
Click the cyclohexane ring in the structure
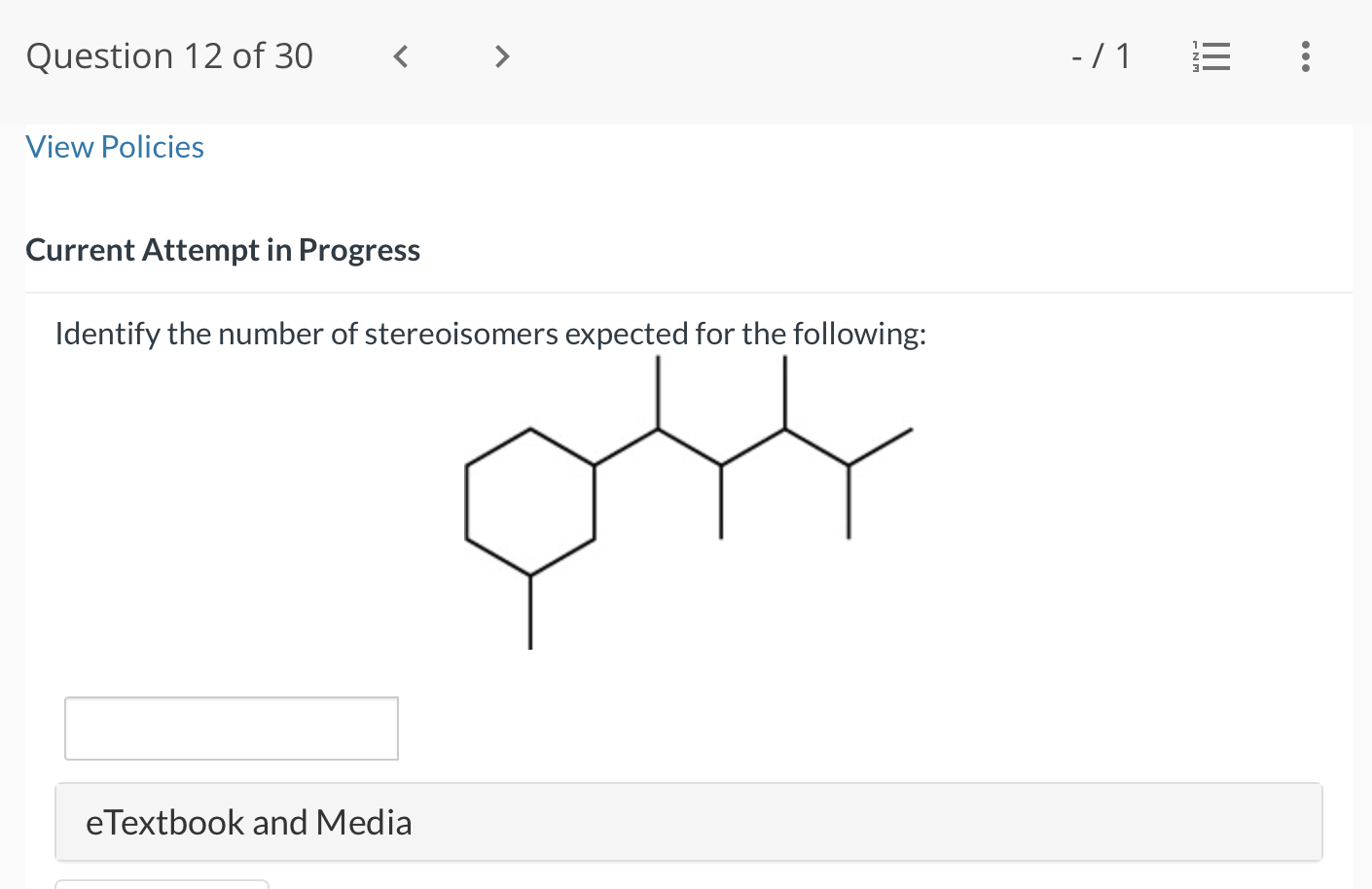point(530,502)
